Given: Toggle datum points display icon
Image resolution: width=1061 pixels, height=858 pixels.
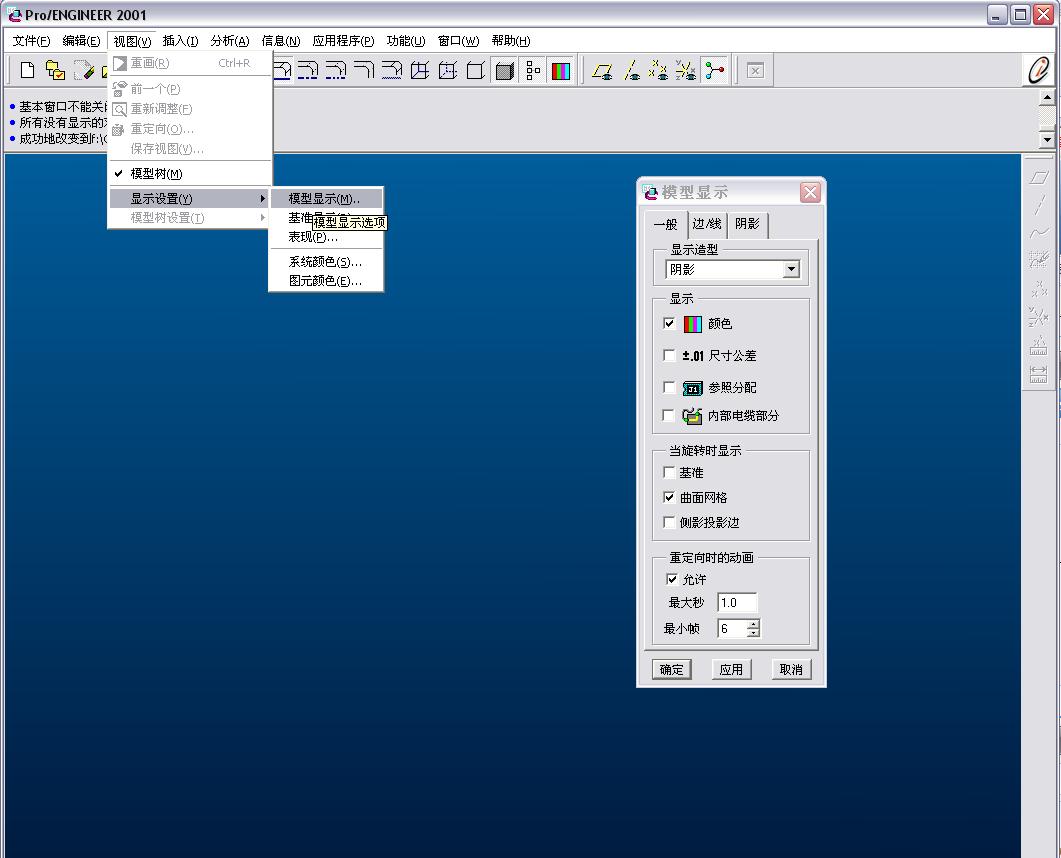Looking at the screenshot, I should pos(658,70).
